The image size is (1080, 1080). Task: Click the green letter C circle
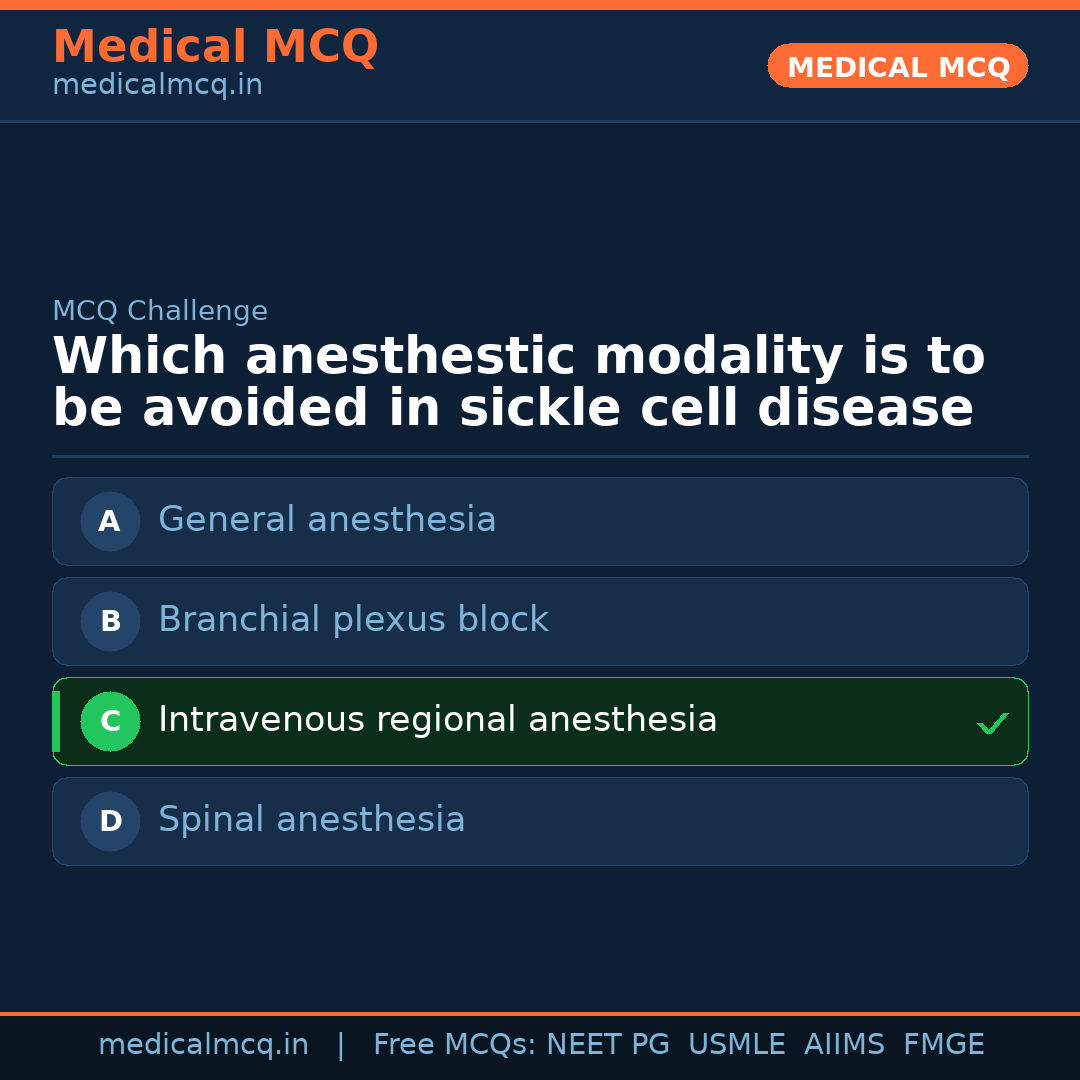(110, 721)
